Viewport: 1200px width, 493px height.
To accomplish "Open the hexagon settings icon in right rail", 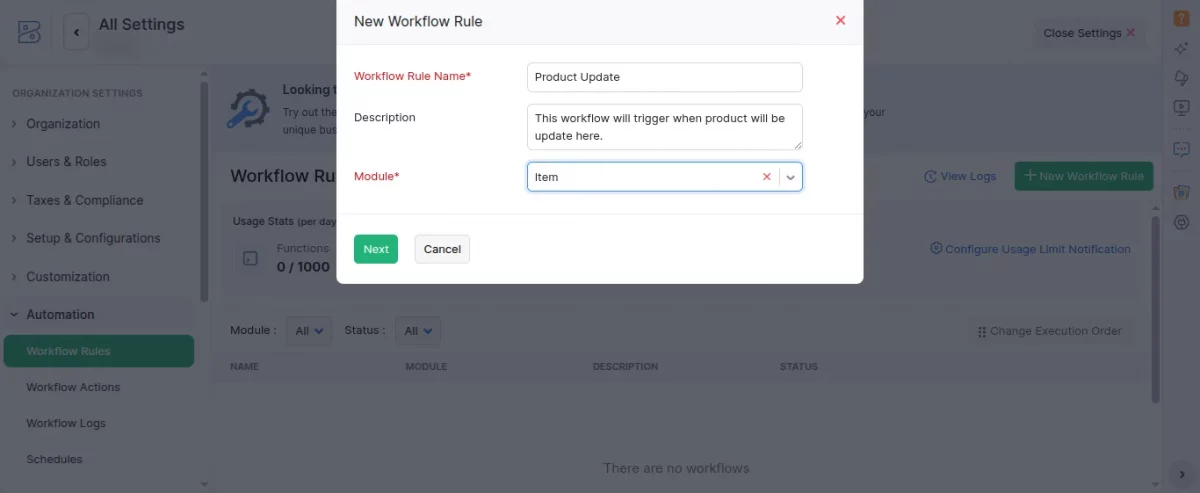I will point(1180,222).
